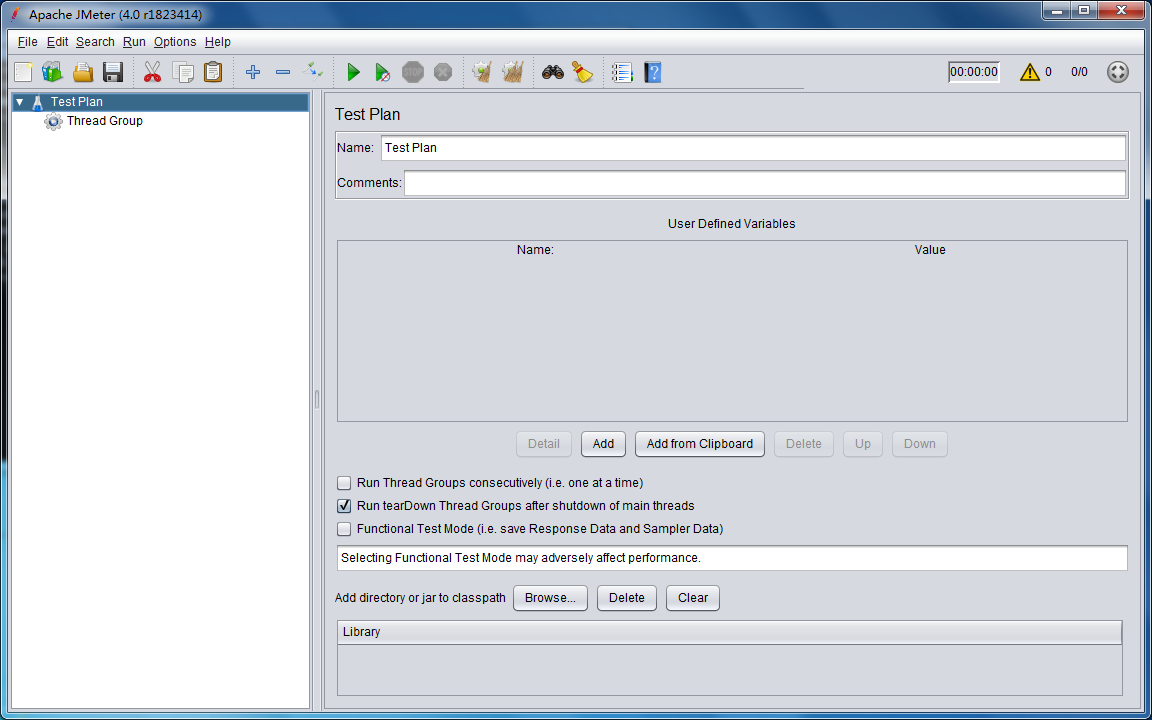Click the Down button
The width and height of the screenshot is (1152, 720).
(x=920, y=444)
